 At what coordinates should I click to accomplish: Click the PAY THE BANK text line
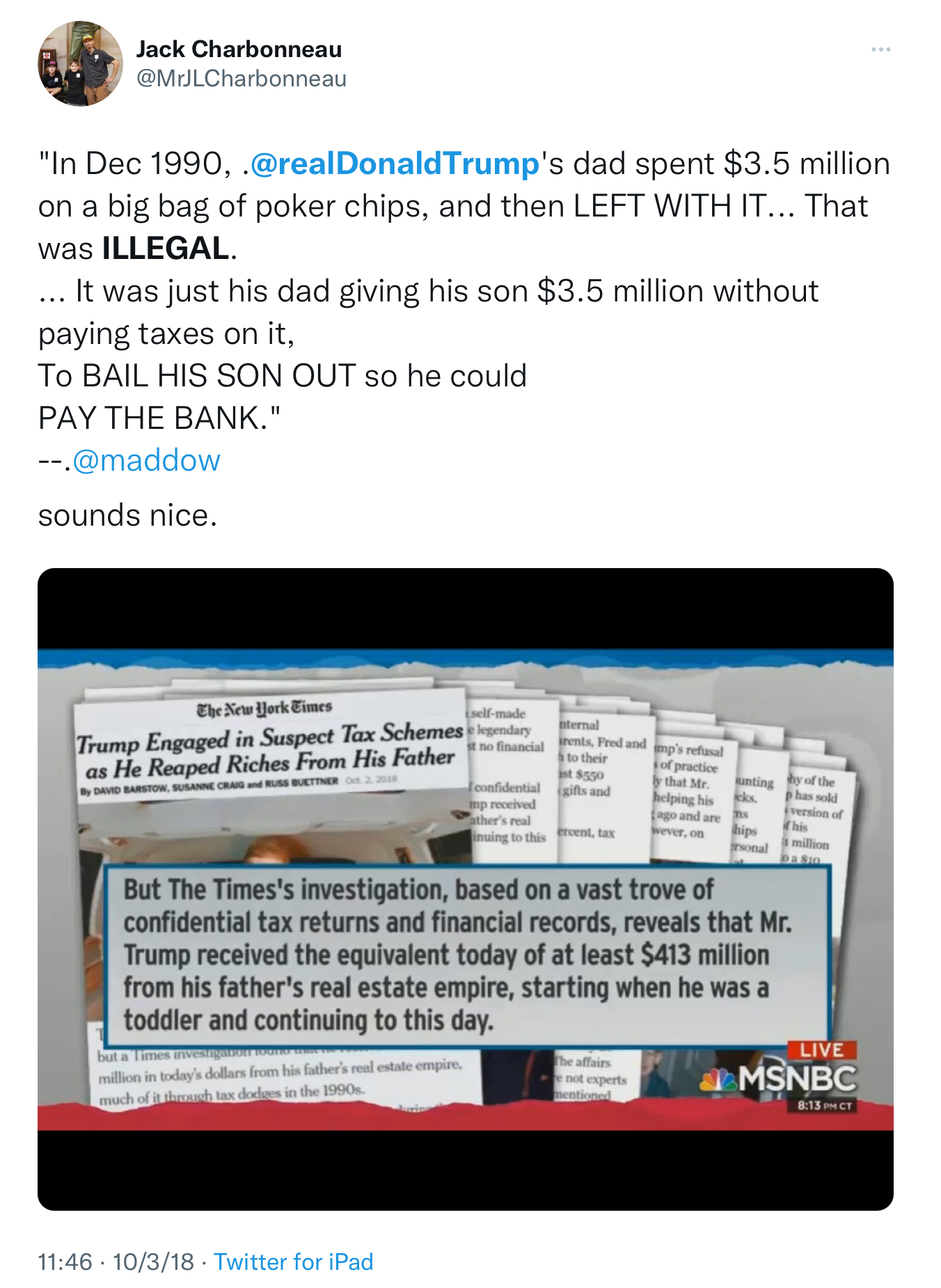click(159, 418)
